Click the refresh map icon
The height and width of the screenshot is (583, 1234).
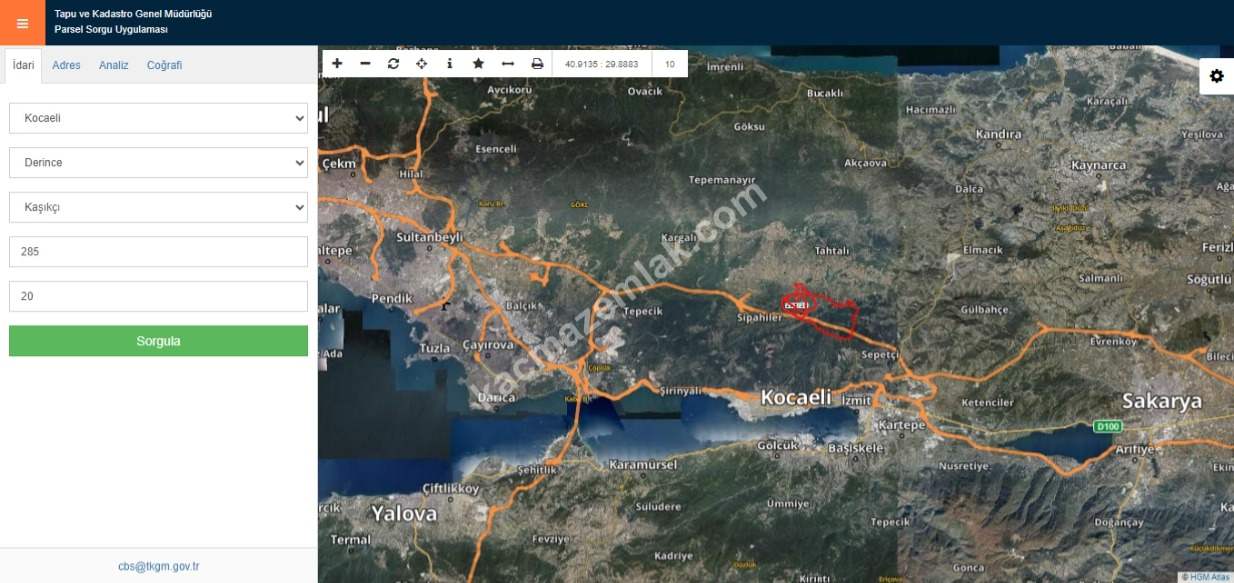point(393,64)
